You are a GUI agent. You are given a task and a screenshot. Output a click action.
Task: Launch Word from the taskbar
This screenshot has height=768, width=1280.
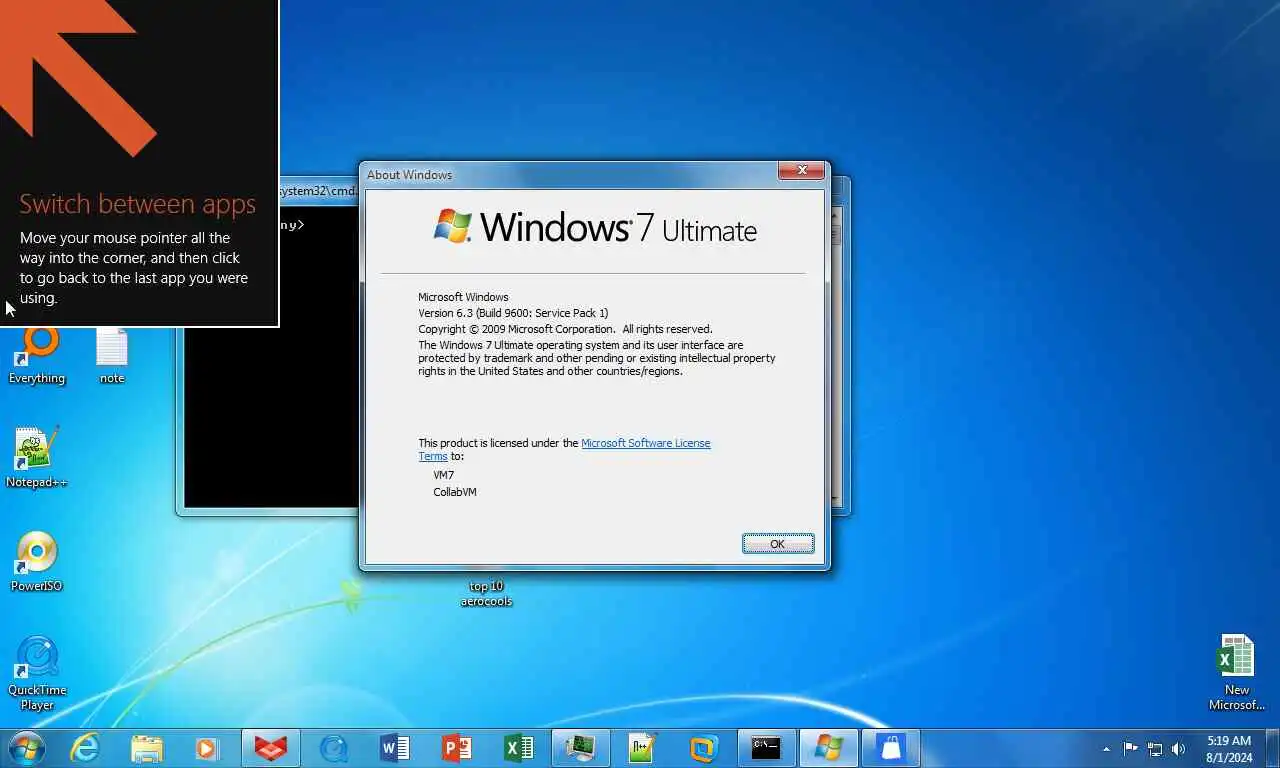(x=395, y=748)
